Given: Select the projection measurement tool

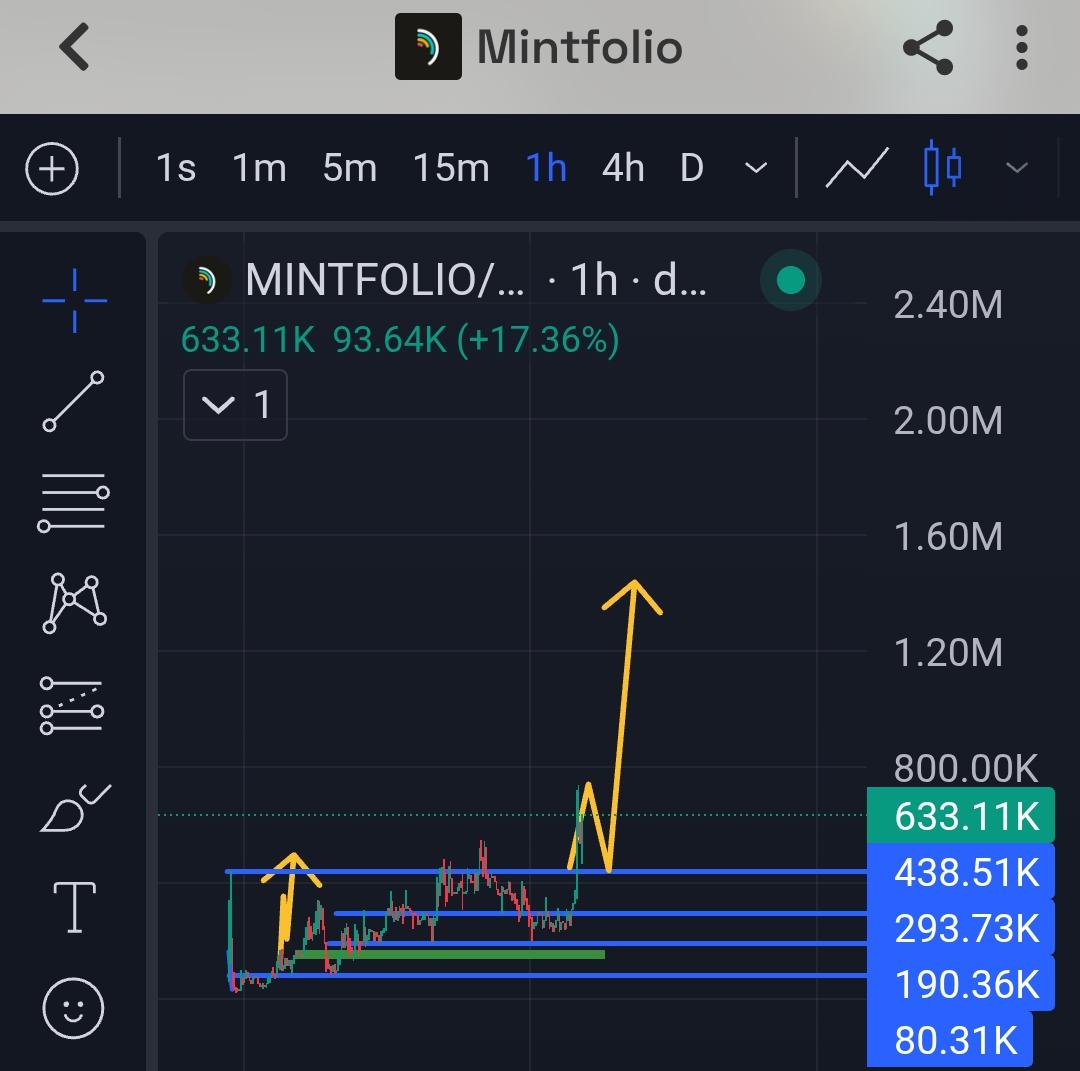Looking at the screenshot, I should coord(72,706).
